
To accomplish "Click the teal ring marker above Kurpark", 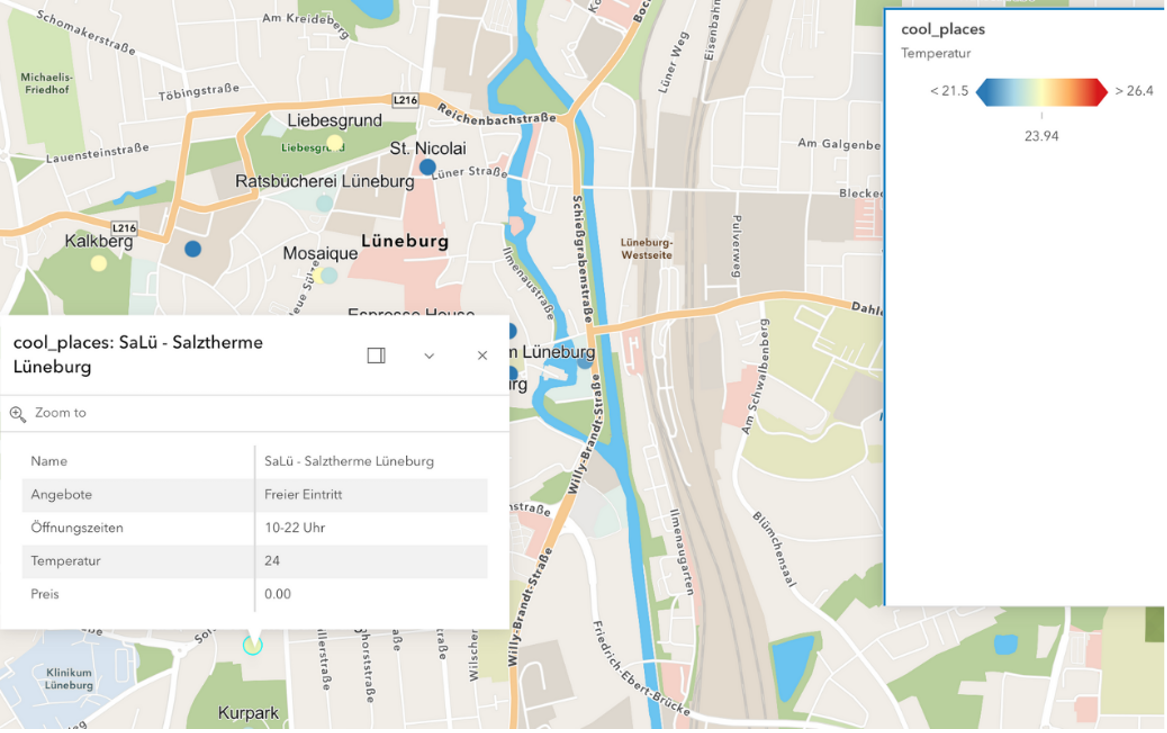I will point(252,646).
